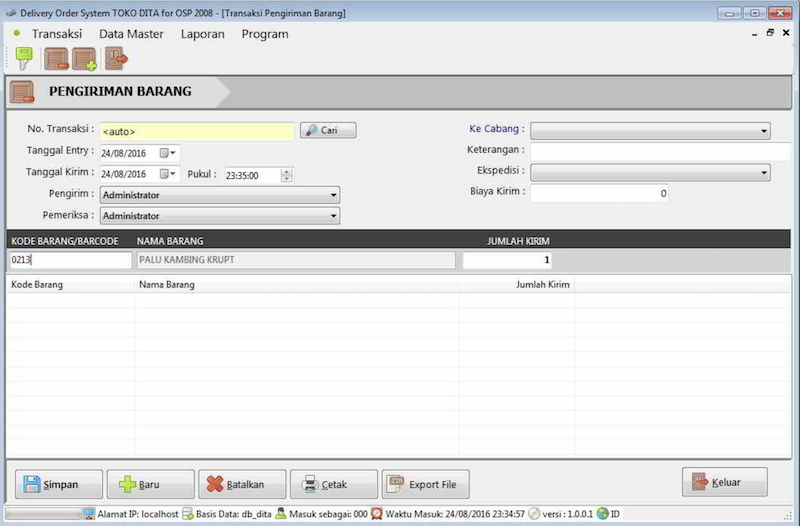Click the box with red minus toolbar icon
Image resolution: width=800 pixels, height=526 pixels.
(x=56, y=59)
